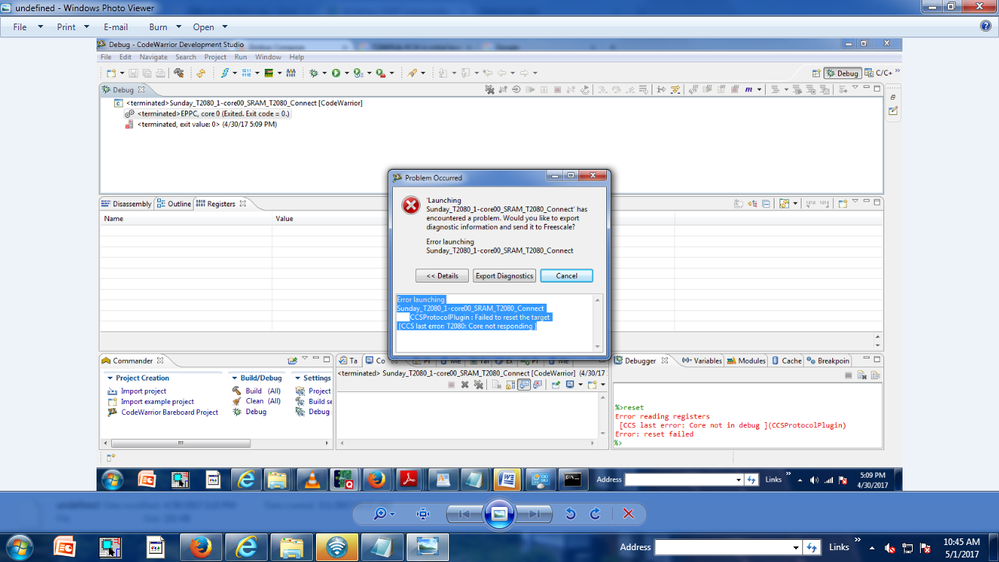Viewport: 999px width, 562px height.
Task: Toggle the Pin Console icon in console toolbar
Action: click(x=556, y=385)
